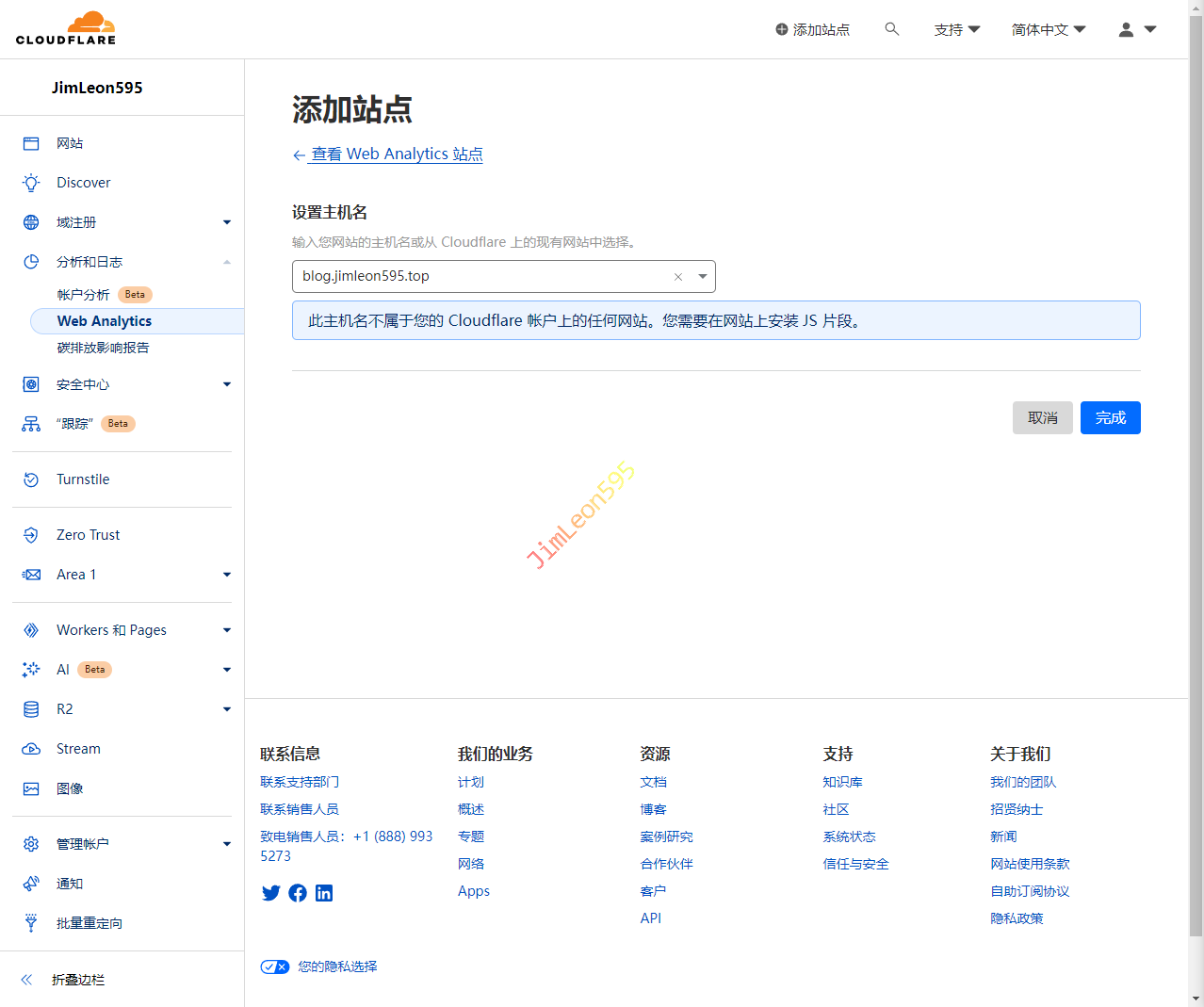Screen dimensions: 1204x1007
Task: Click the Cloudflare logo
Action: pos(66,29)
